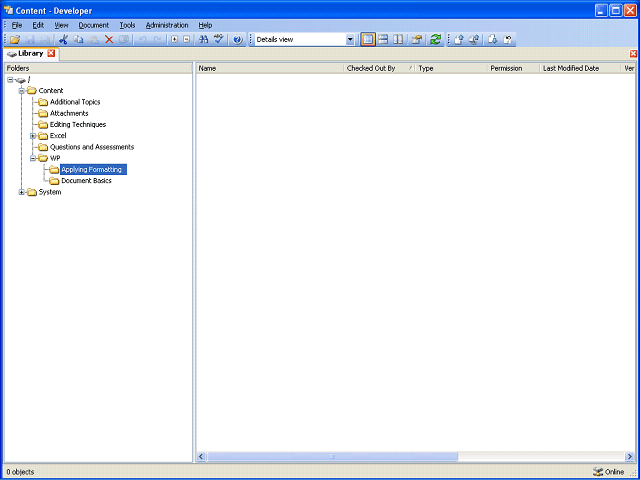640x480 pixels.
Task: Collapse the WP folder node
Action: click(33, 158)
